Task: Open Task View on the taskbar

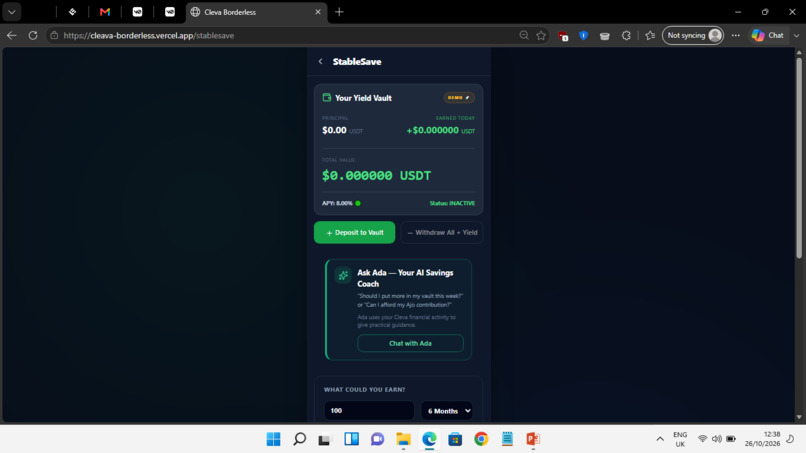Action: tap(324, 439)
